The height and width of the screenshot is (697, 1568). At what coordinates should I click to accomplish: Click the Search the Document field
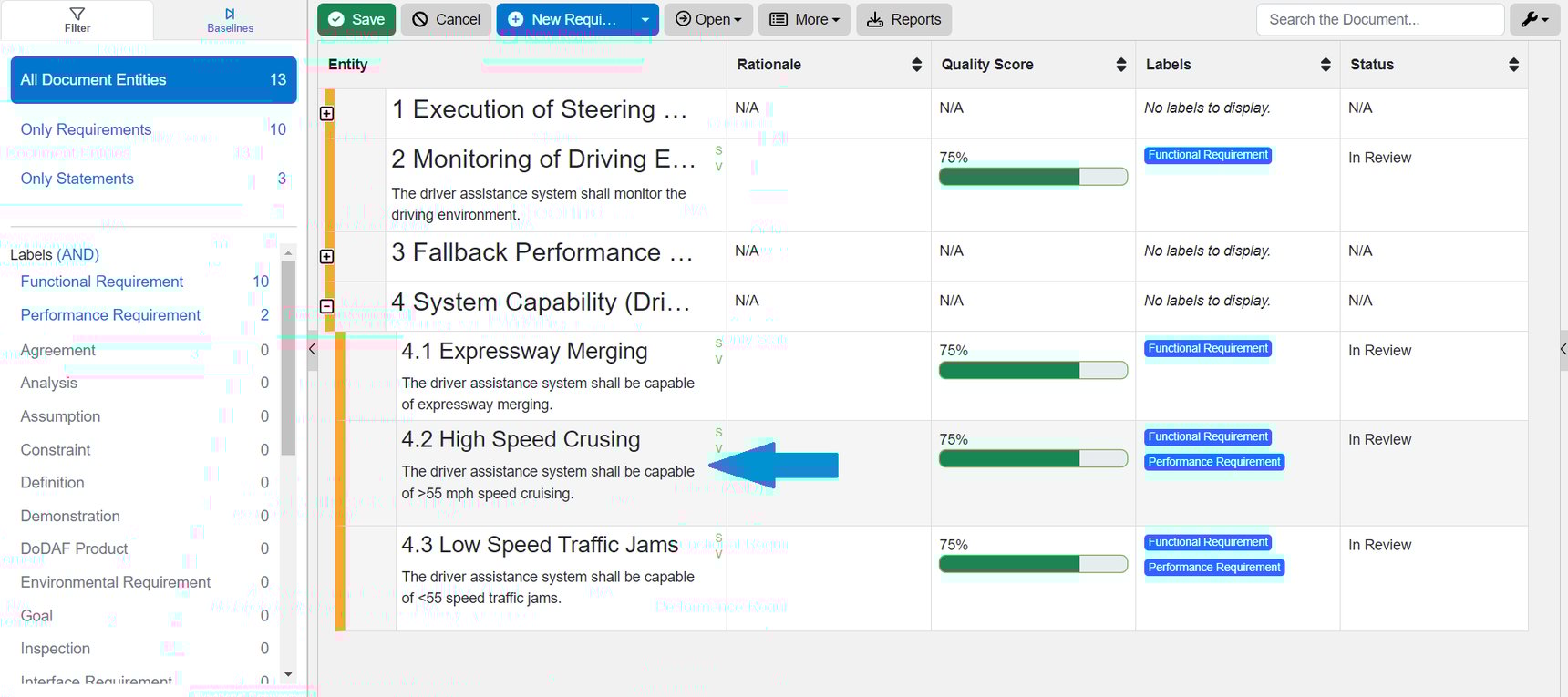(1379, 19)
